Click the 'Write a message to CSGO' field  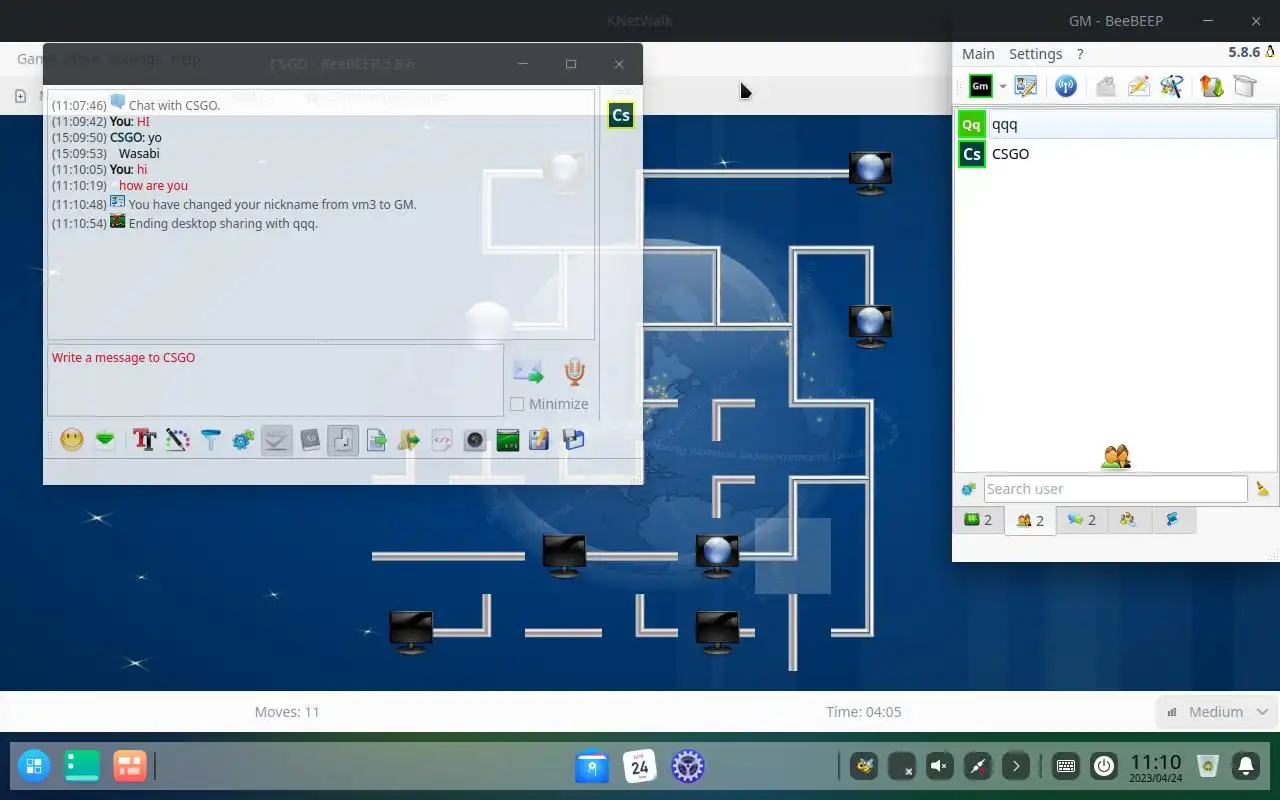click(275, 380)
